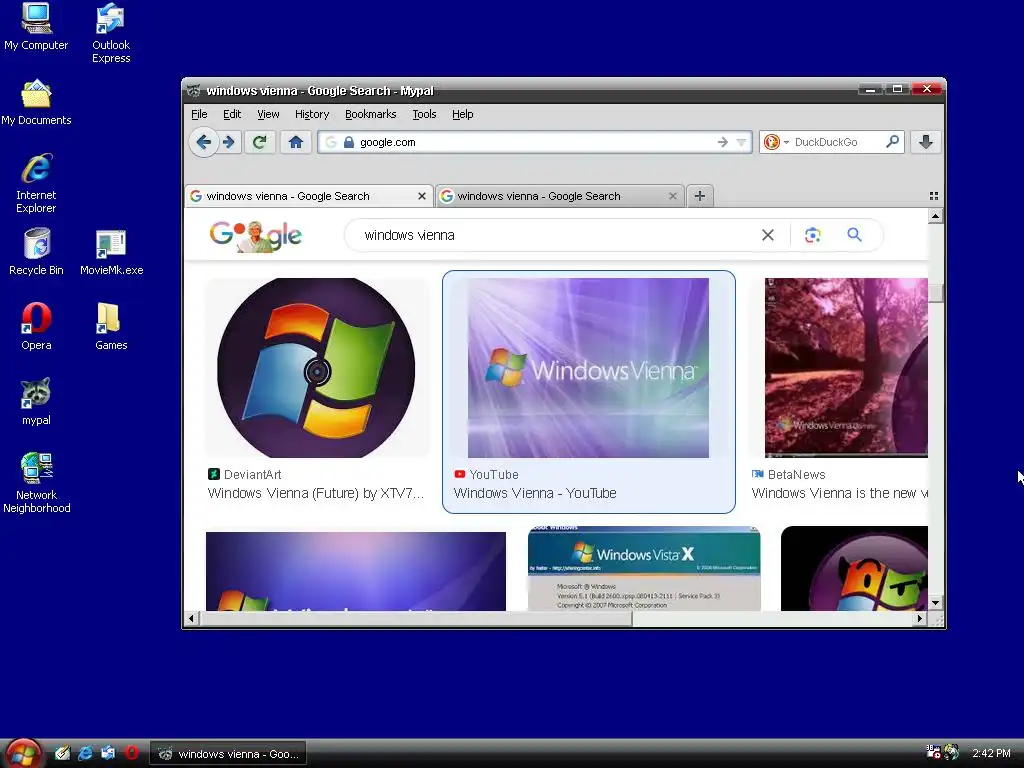Image resolution: width=1024 pixels, height=768 pixels.
Task: Open the Windows Vista X about-dialog thumbnail
Action: click(x=644, y=569)
